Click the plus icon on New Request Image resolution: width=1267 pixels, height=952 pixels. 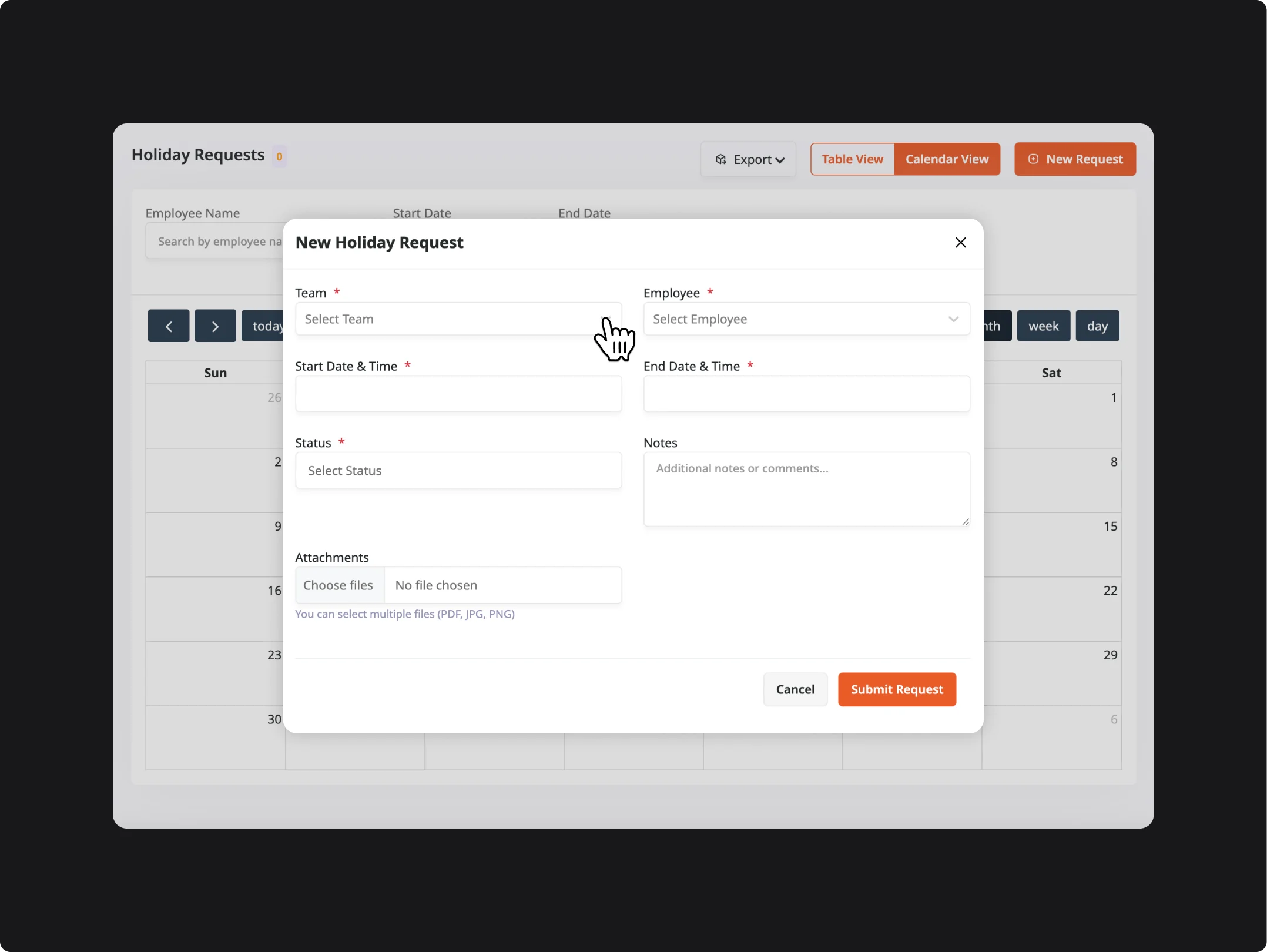(x=1033, y=159)
